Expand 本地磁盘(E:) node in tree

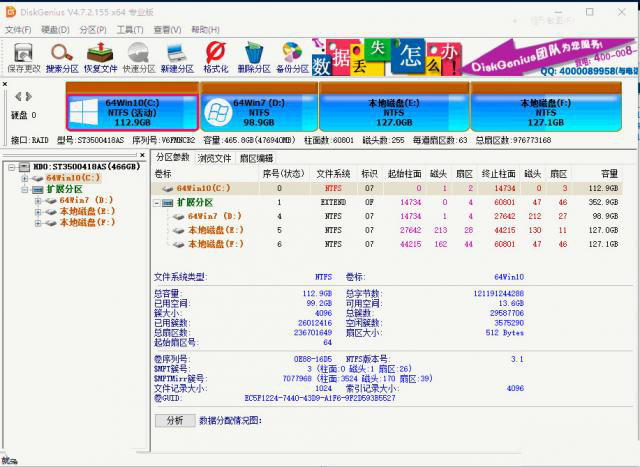pyautogui.click(x=38, y=212)
